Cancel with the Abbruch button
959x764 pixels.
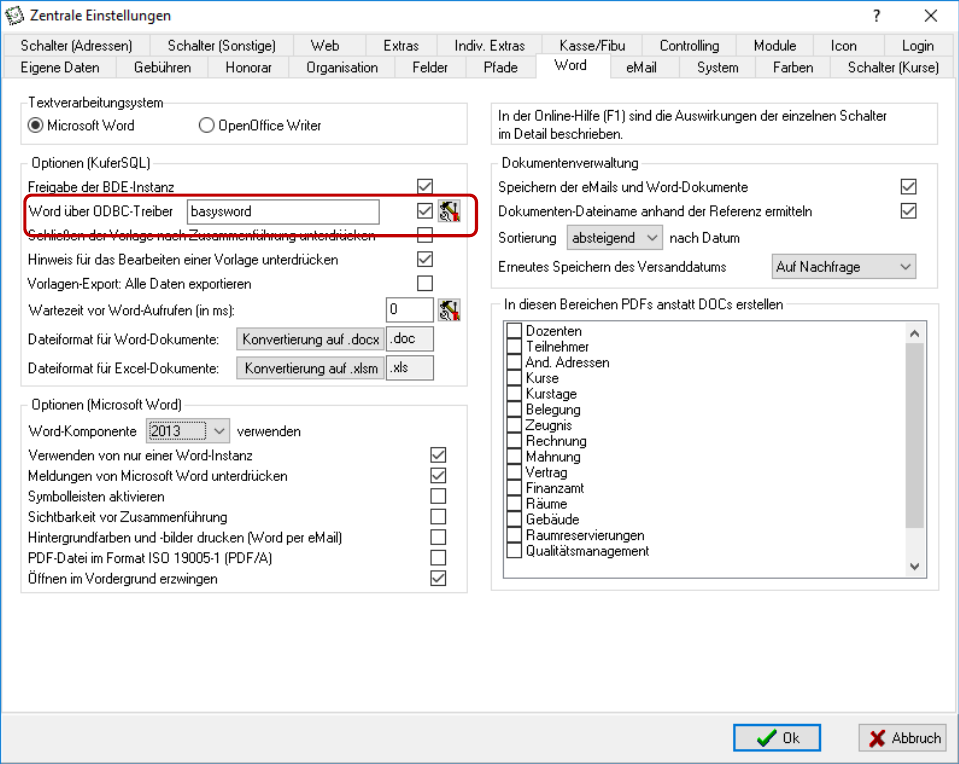coord(903,738)
